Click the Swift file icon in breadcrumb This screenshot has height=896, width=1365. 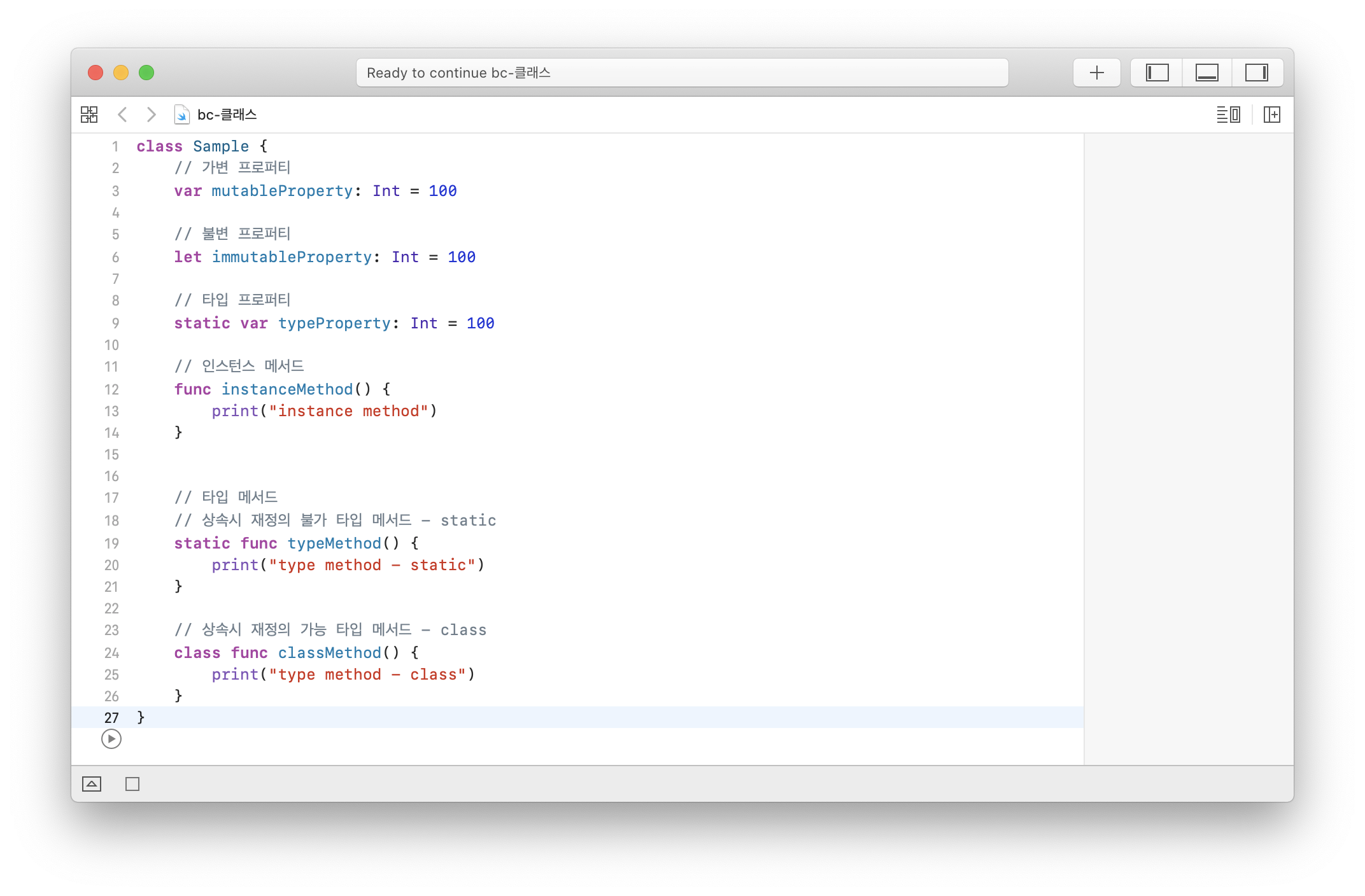coord(181,115)
